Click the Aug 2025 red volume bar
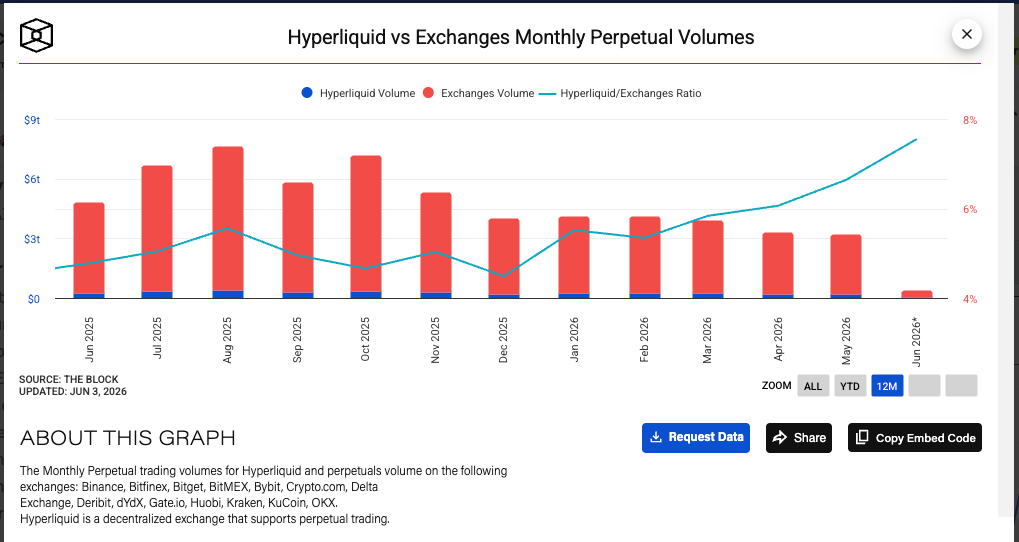Viewport: 1019px width, 542px height. [x=228, y=218]
